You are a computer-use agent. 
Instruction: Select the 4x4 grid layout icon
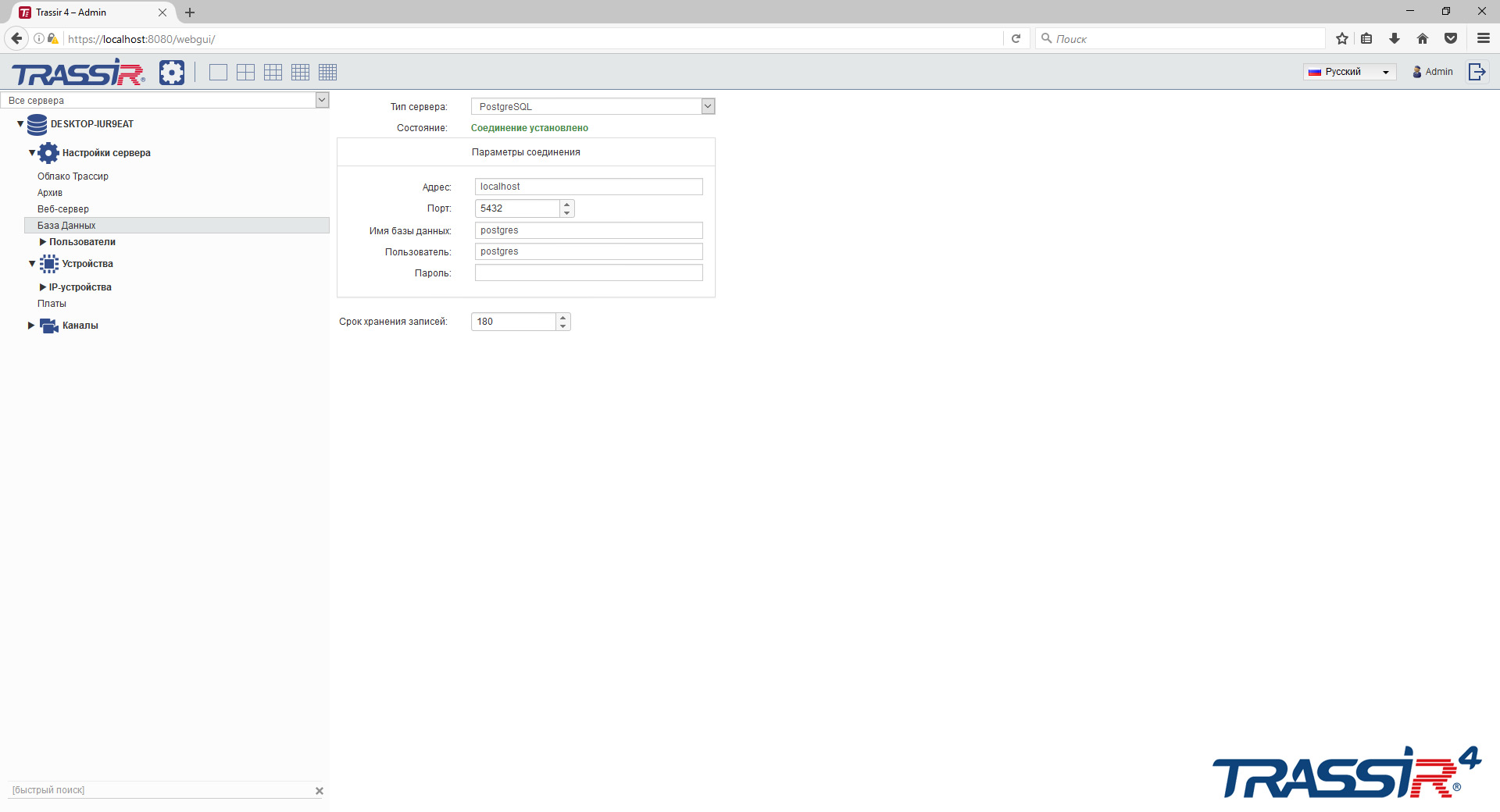(300, 72)
